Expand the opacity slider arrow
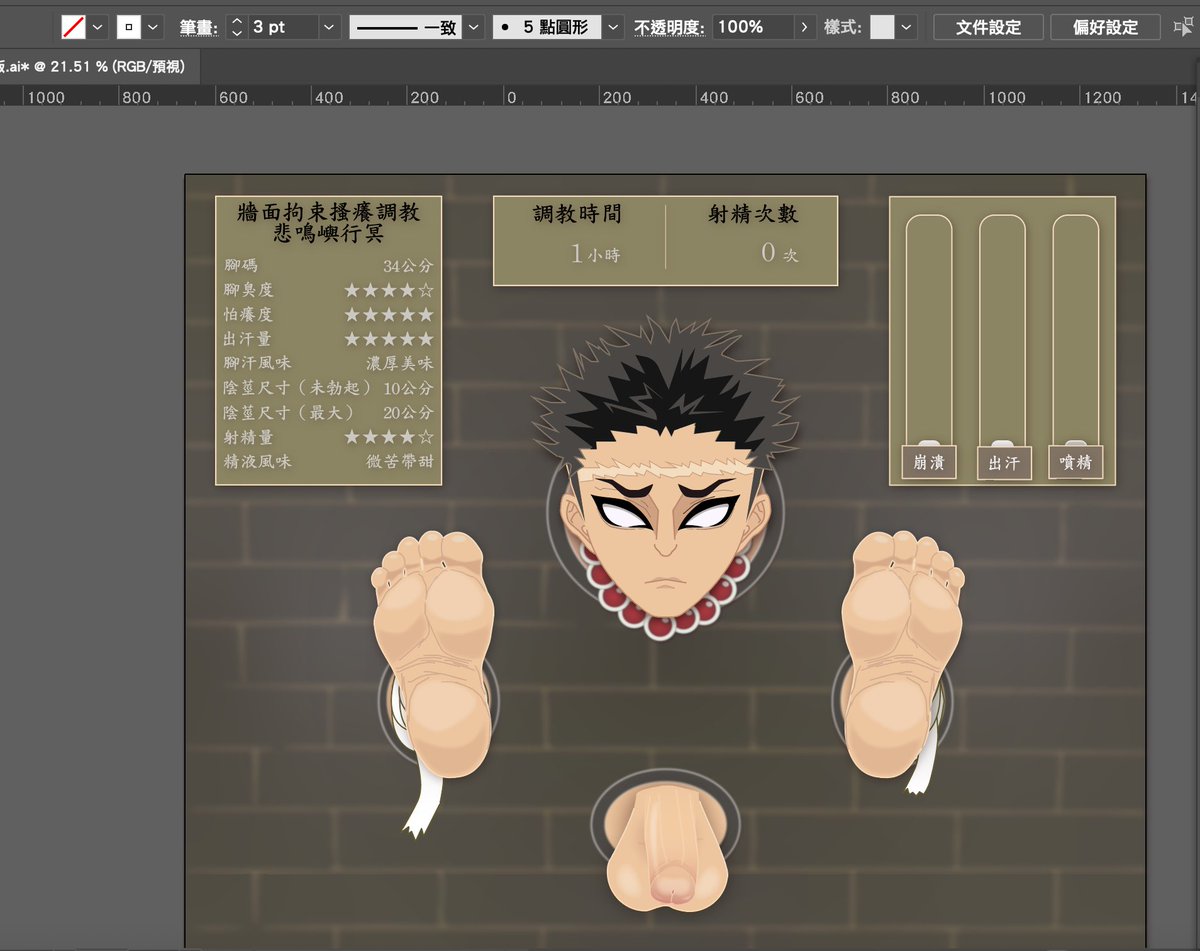 click(804, 27)
